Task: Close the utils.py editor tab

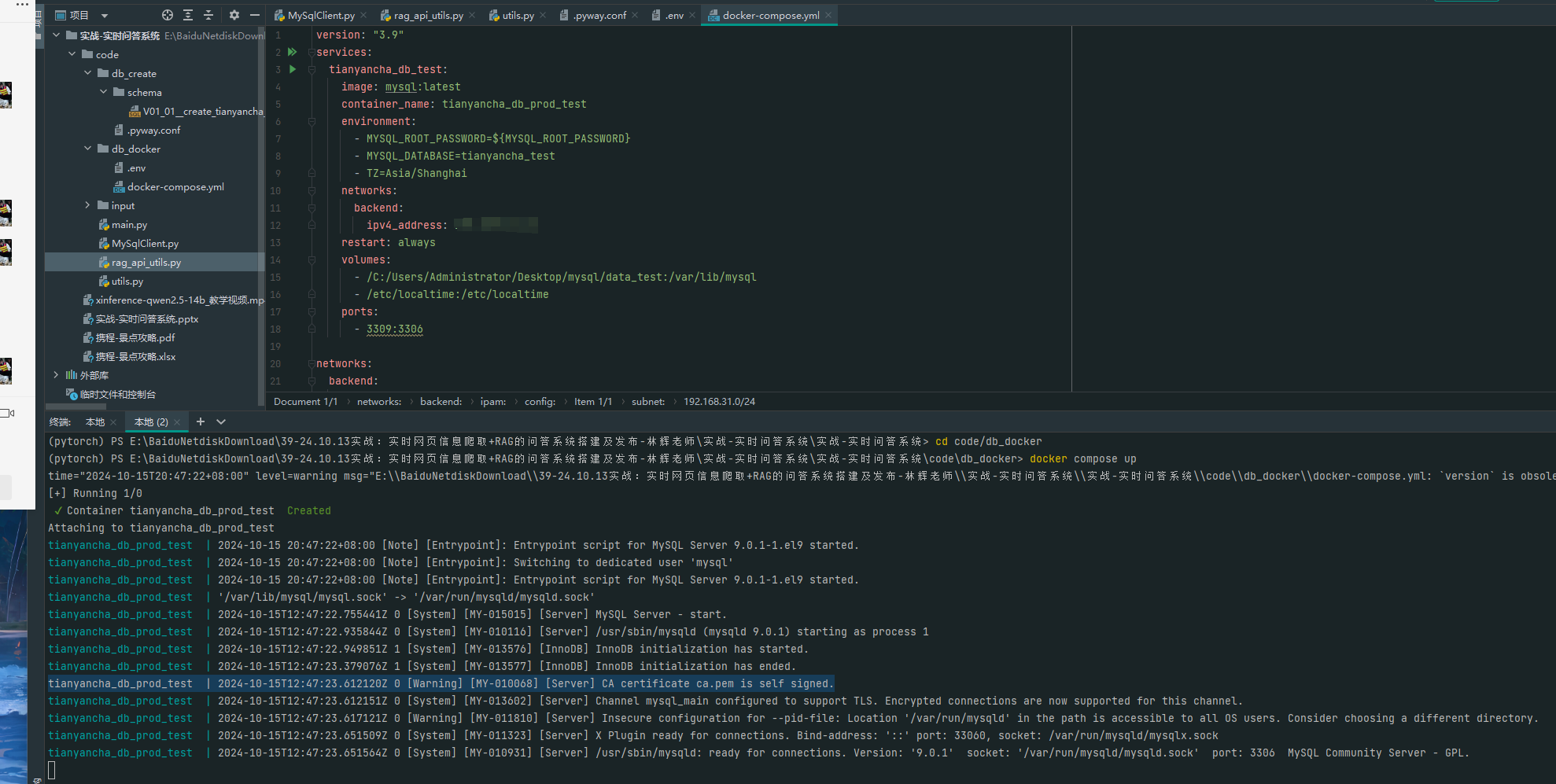Action: click(x=543, y=15)
